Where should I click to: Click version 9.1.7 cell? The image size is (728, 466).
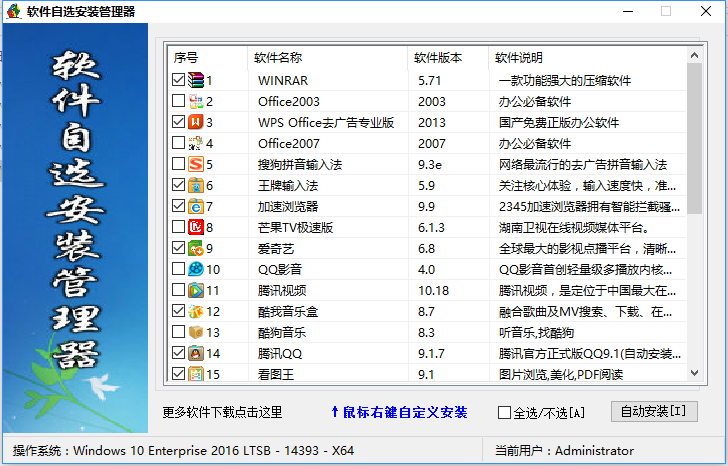[x=431, y=354]
